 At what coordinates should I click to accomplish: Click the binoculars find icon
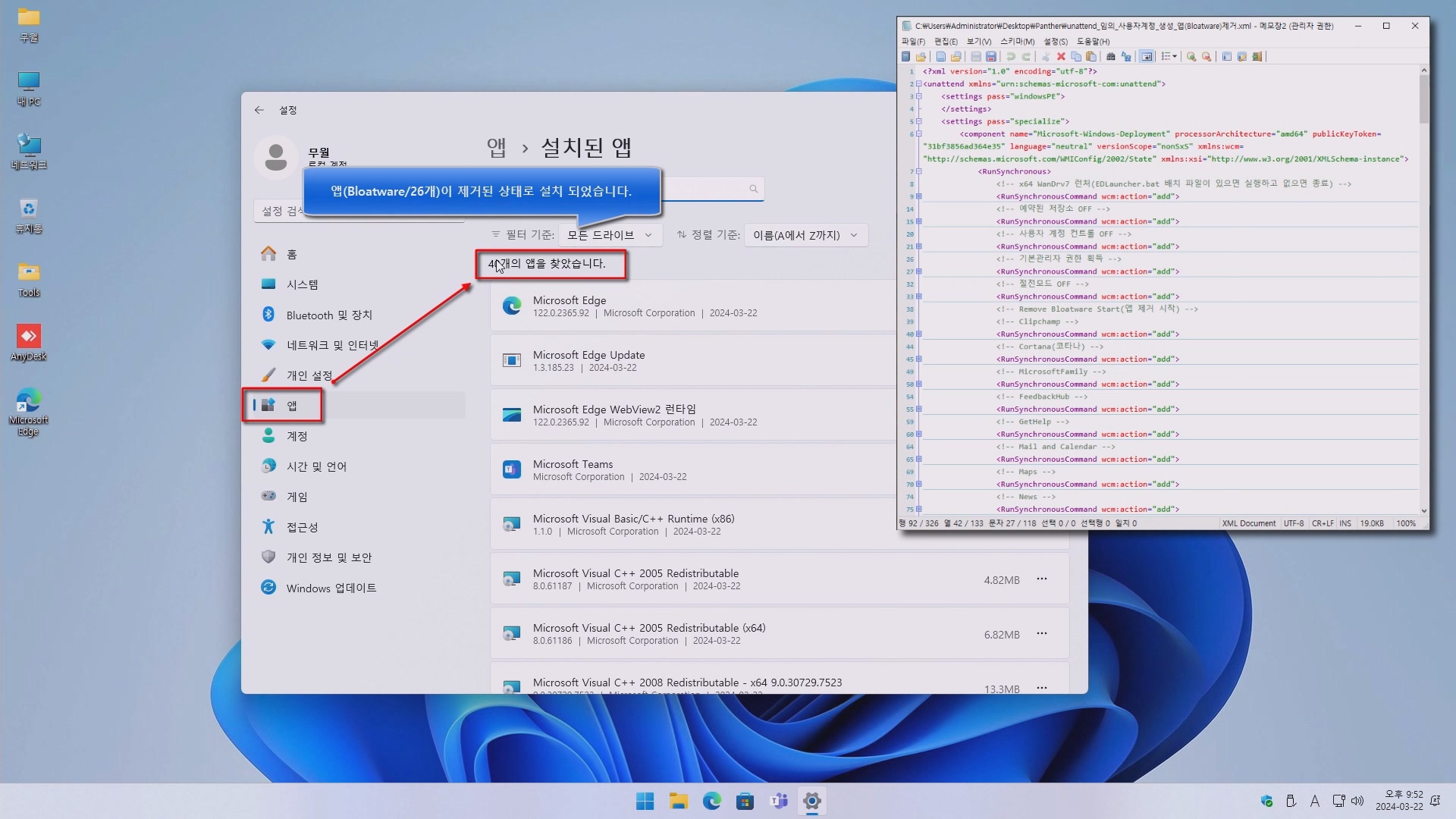coord(1111,57)
